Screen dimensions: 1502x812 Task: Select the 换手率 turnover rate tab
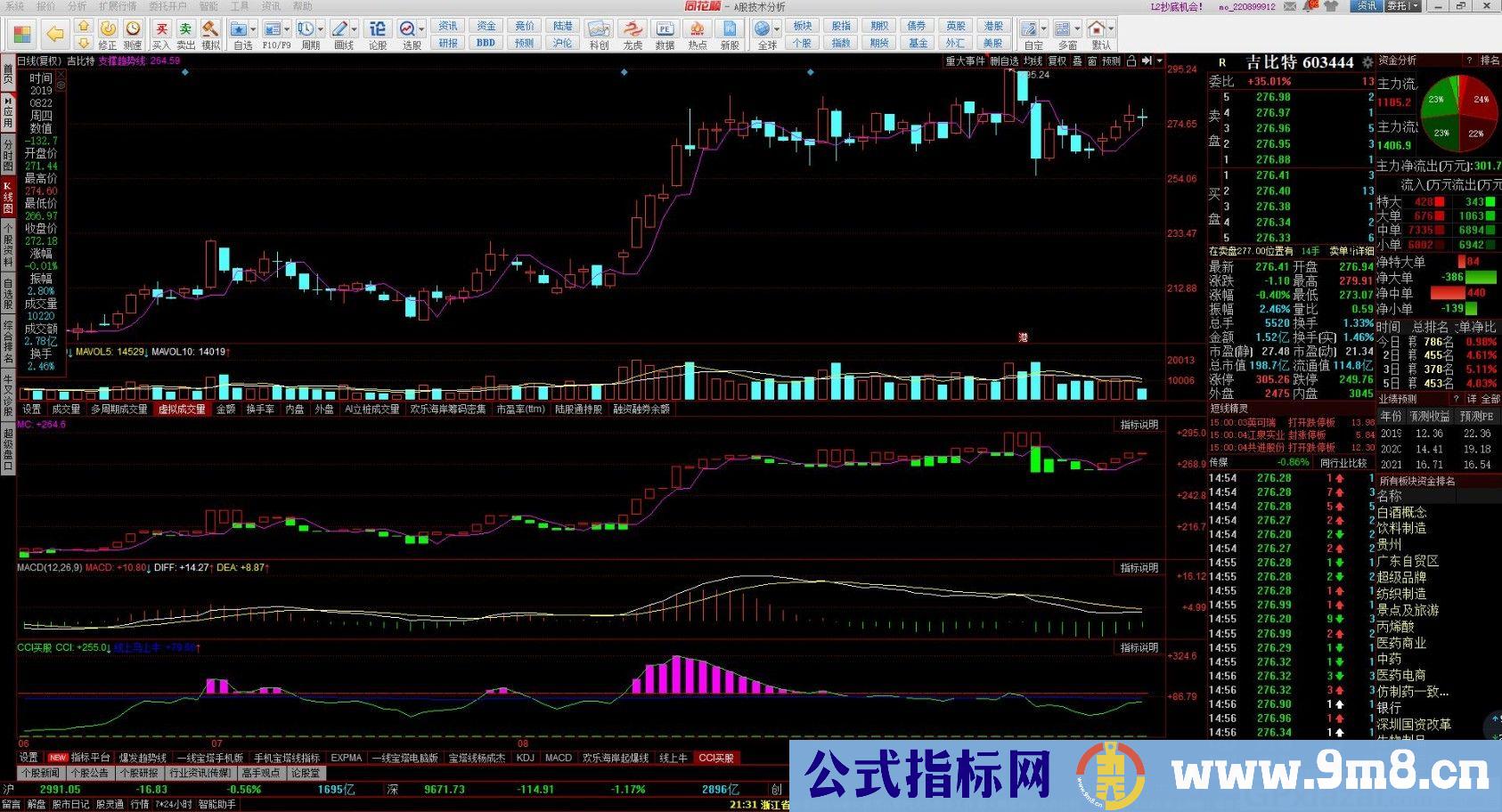[260, 409]
